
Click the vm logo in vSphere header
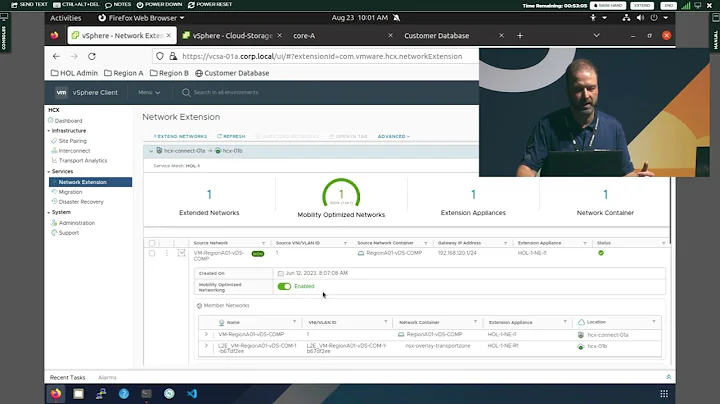[x=61, y=92]
